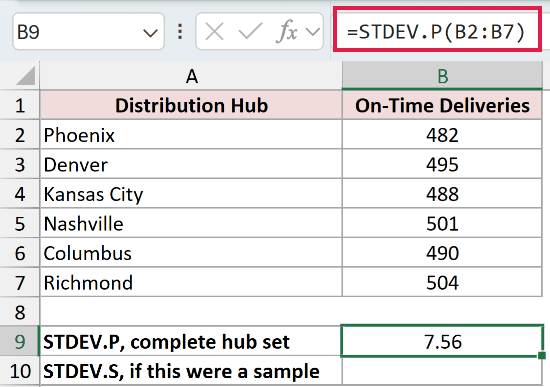The image size is (550, 387).
Task: Click the three-dot formula bar handle
Action: (180, 32)
